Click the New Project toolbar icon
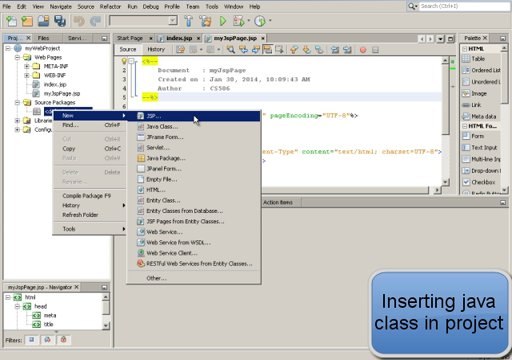512x360 pixels. click(x=27, y=21)
